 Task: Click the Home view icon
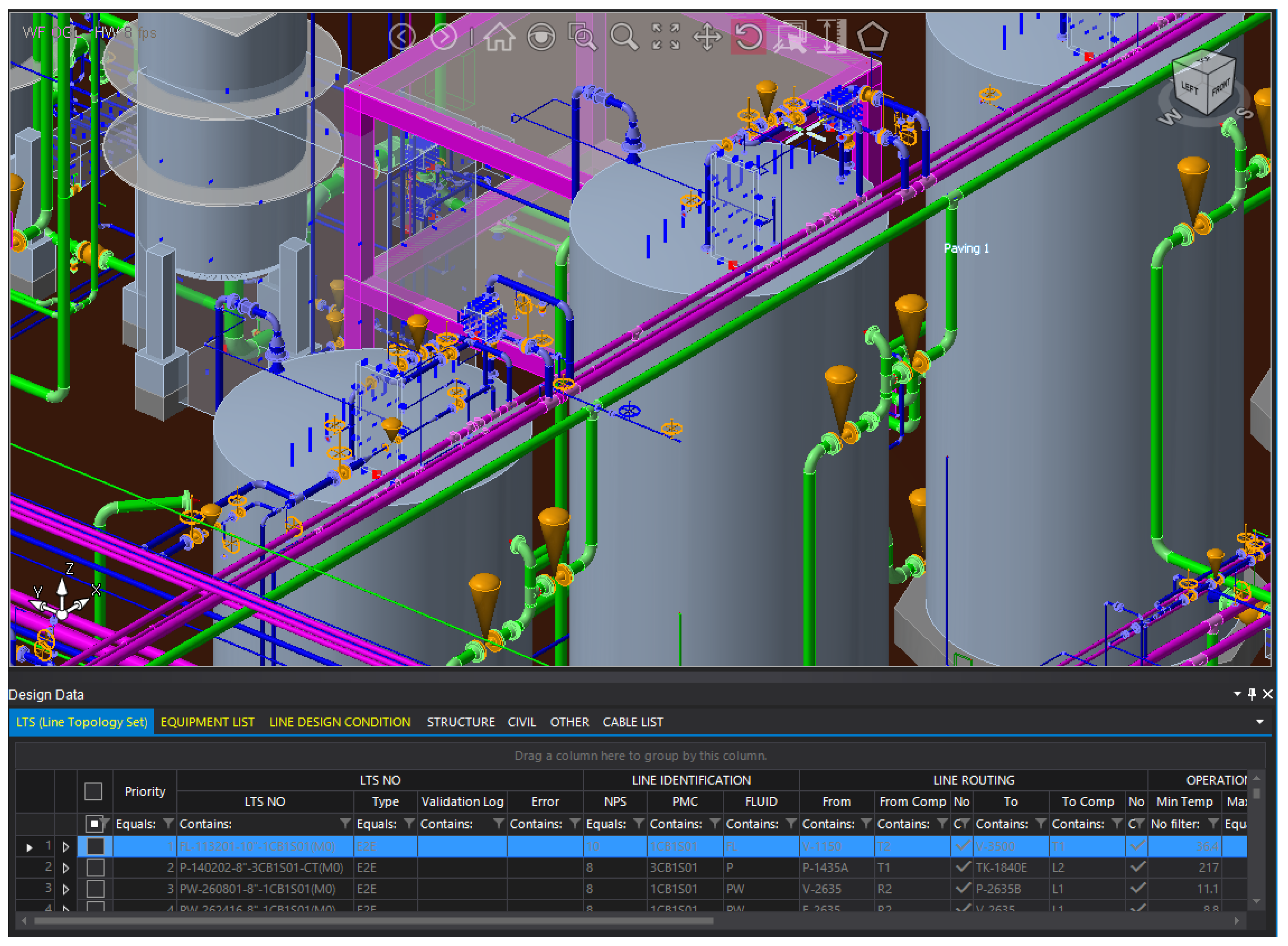(499, 37)
